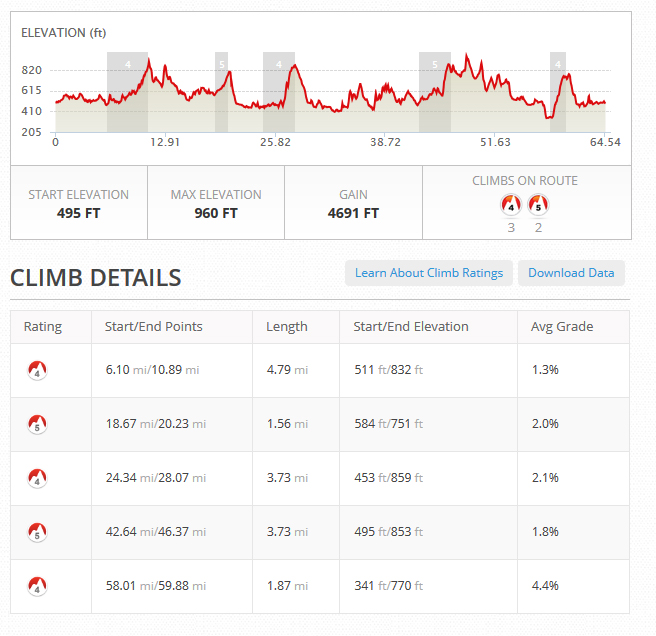656x636 pixels.
Task: Select the shaded category 5 region near mile 19
Action: point(221,92)
